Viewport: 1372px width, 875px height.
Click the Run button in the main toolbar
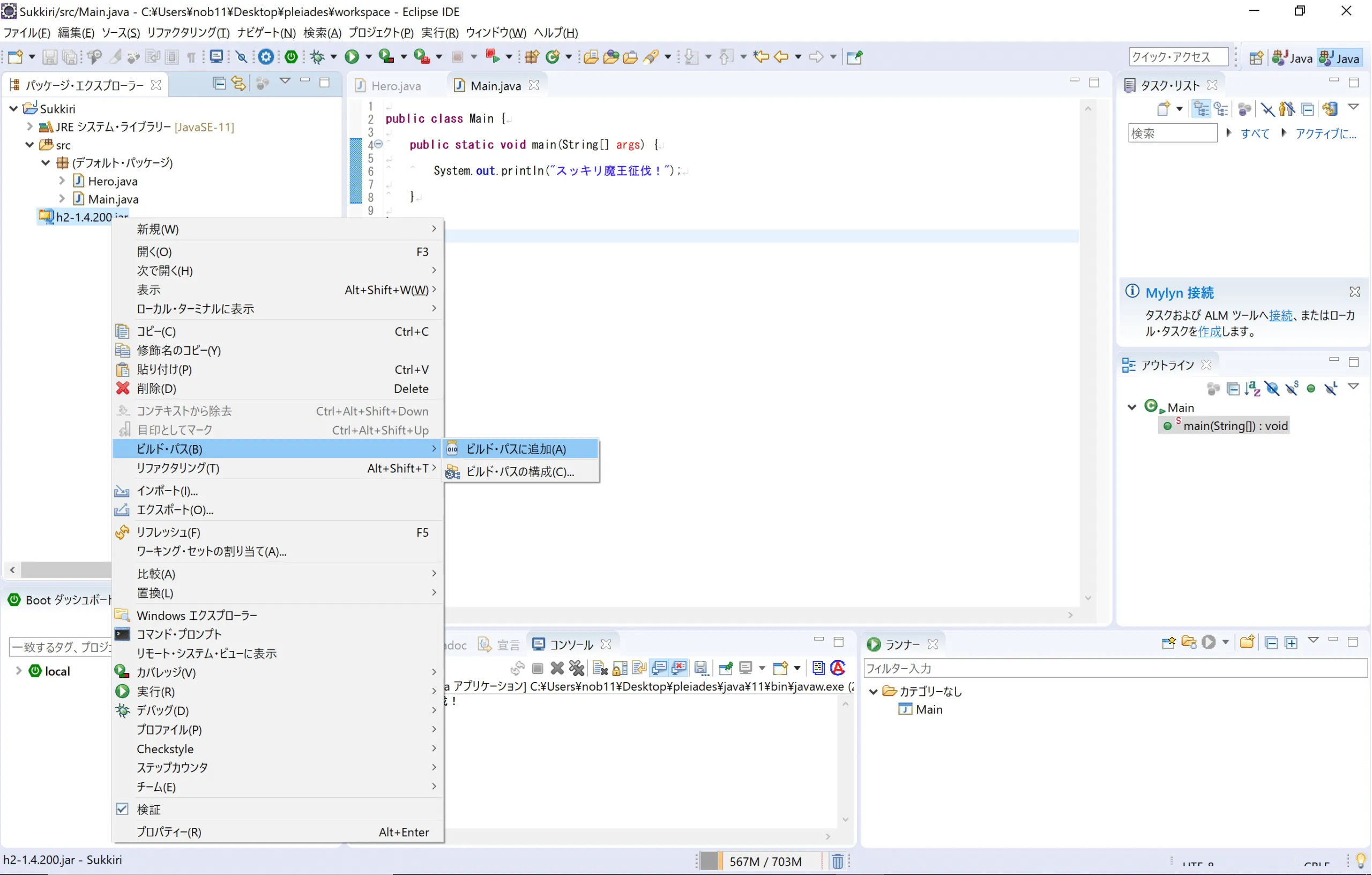pos(352,56)
